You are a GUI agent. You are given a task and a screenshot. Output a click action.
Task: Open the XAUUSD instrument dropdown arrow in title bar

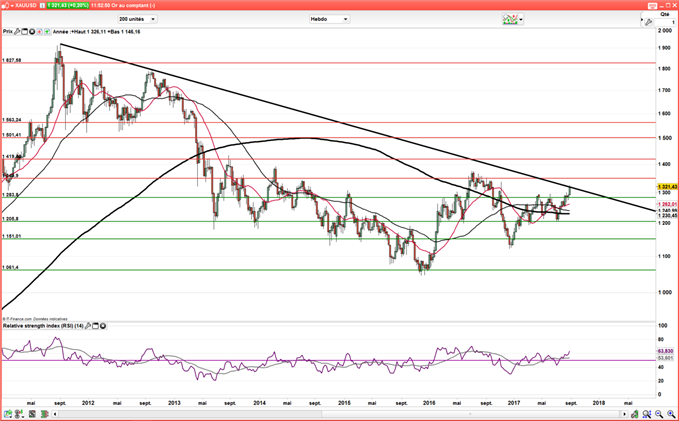[x=11, y=6]
